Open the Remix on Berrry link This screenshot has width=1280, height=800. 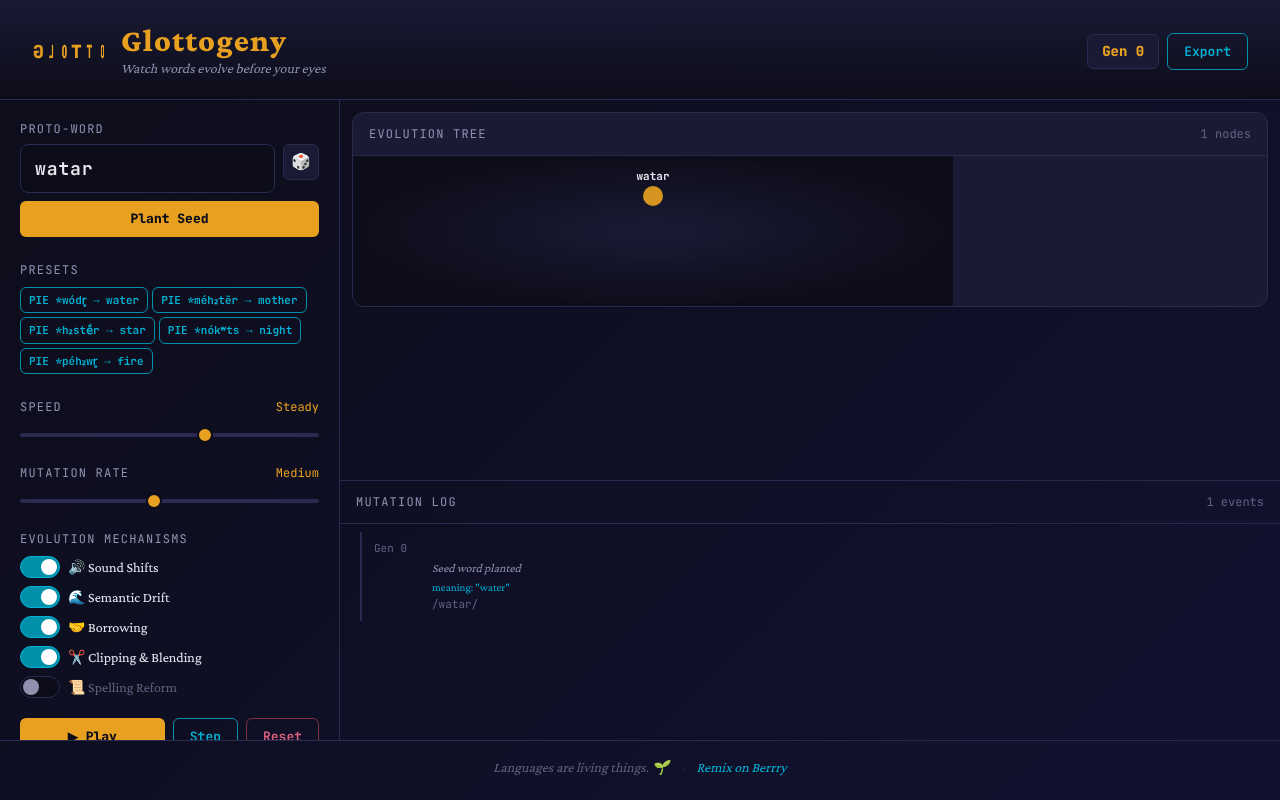pyautogui.click(x=742, y=767)
